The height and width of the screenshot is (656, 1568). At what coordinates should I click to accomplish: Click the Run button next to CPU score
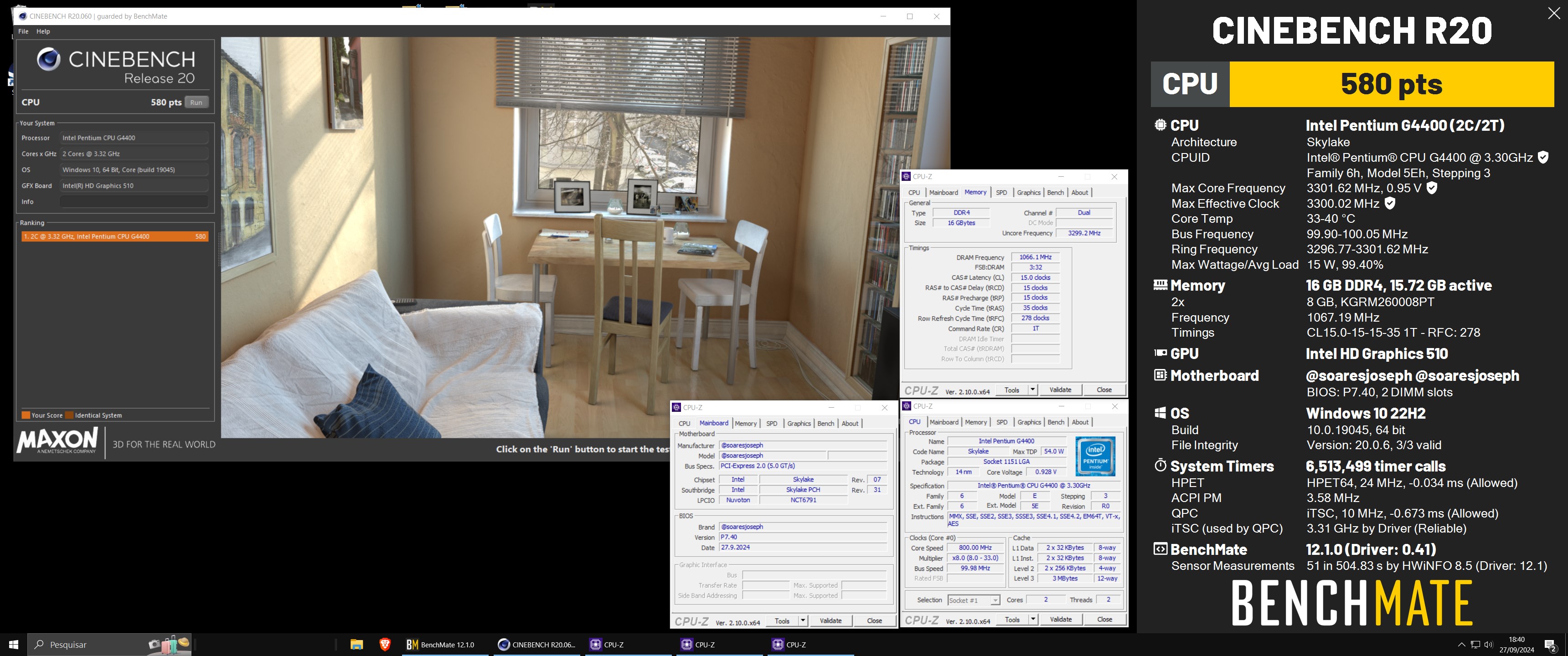pyautogui.click(x=196, y=102)
